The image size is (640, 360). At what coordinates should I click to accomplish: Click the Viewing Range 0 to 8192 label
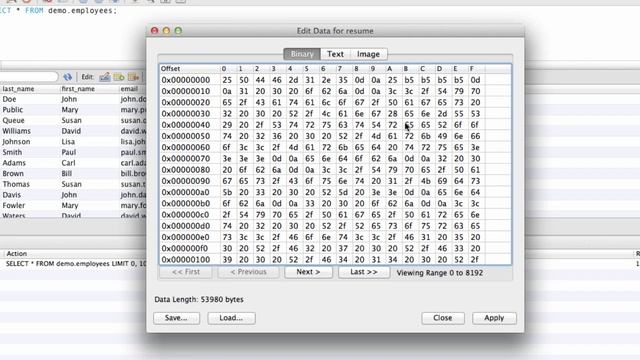440,273
